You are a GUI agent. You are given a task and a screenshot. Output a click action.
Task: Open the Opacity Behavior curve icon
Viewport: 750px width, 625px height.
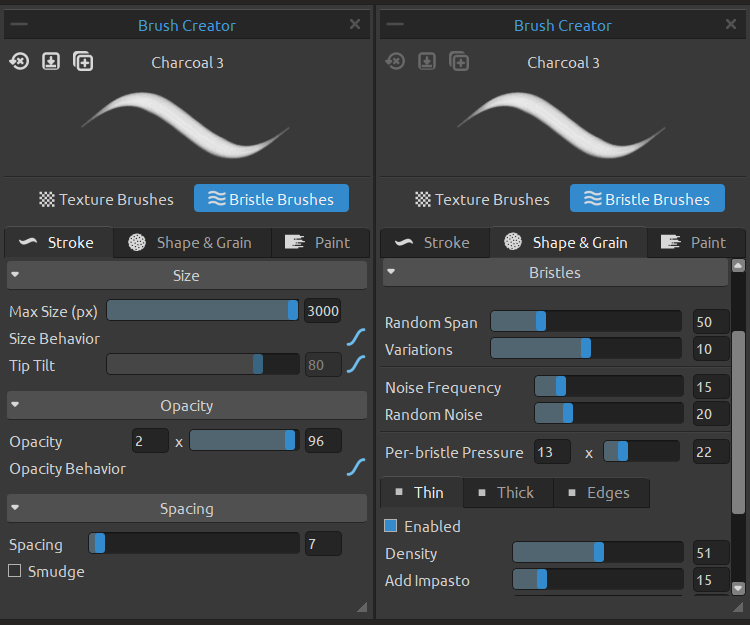click(356, 468)
